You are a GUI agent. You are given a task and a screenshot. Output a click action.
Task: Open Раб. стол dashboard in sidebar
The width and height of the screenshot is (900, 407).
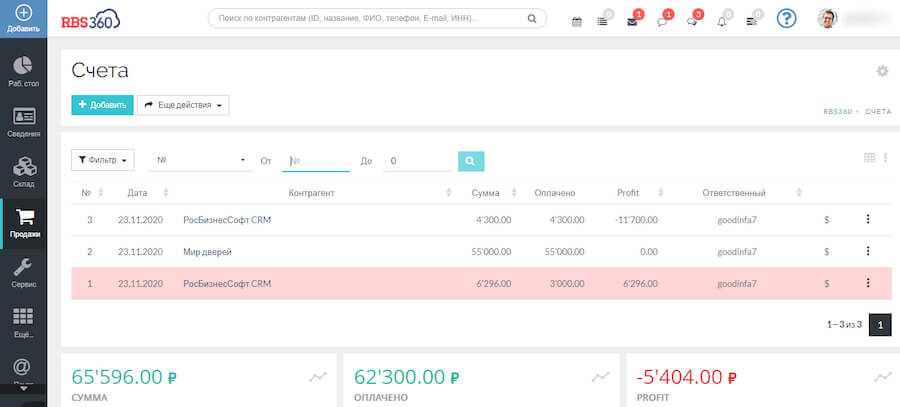coord(23,71)
